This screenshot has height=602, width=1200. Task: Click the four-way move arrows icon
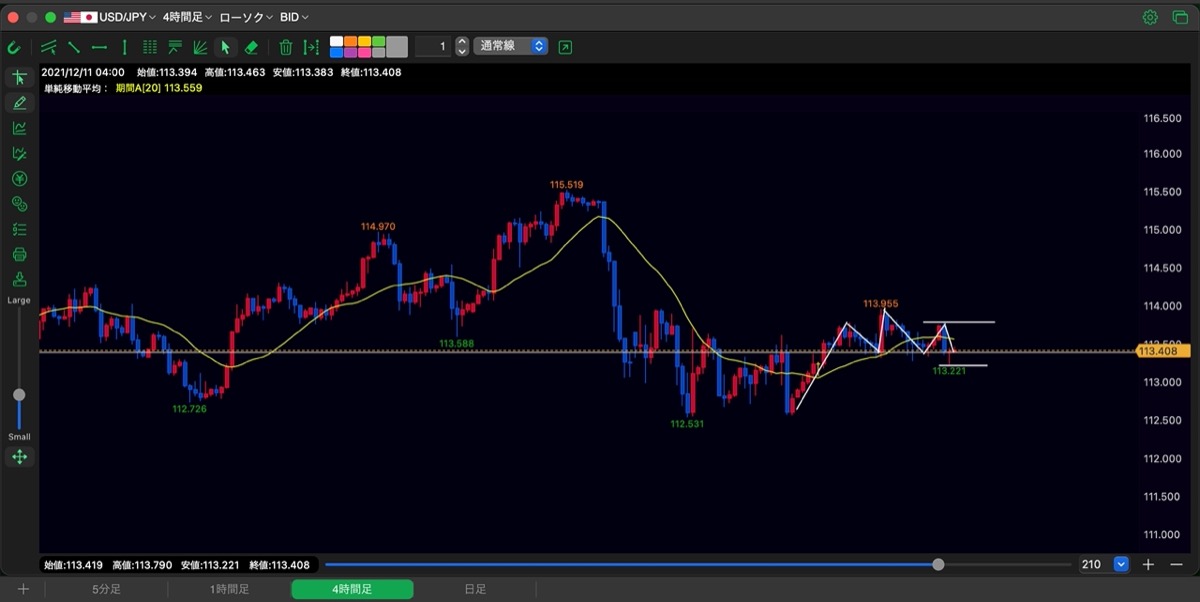pyautogui.click(x=19, y=457)
